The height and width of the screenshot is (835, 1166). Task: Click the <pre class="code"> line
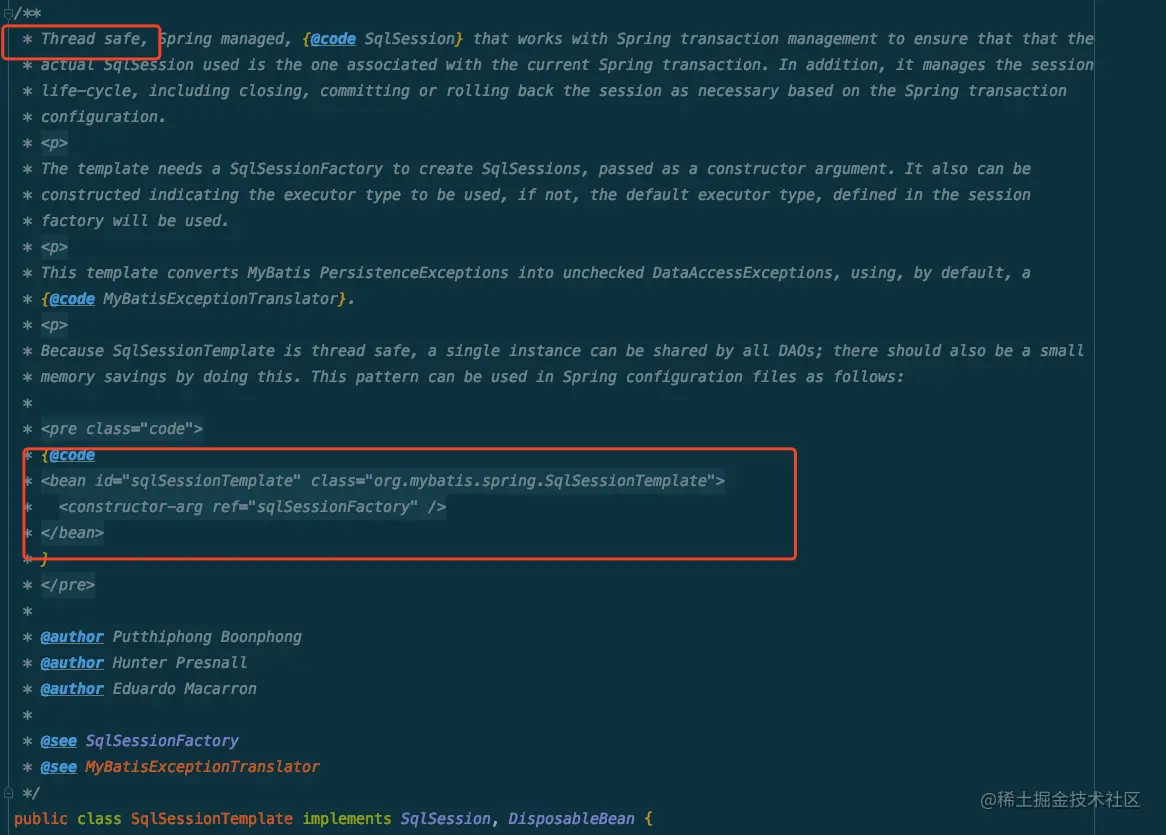[x=122, y=429]
